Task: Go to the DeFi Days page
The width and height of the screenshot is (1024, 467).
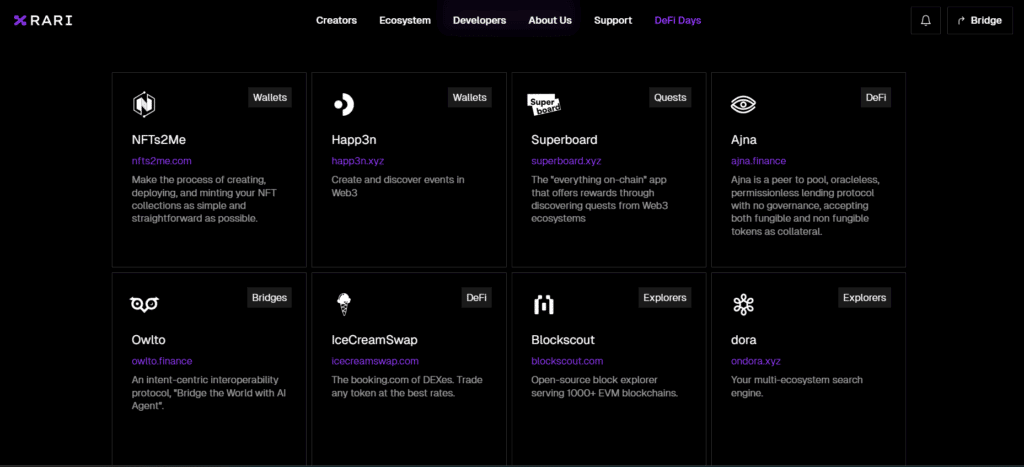Action: click(x=678, y=20)
